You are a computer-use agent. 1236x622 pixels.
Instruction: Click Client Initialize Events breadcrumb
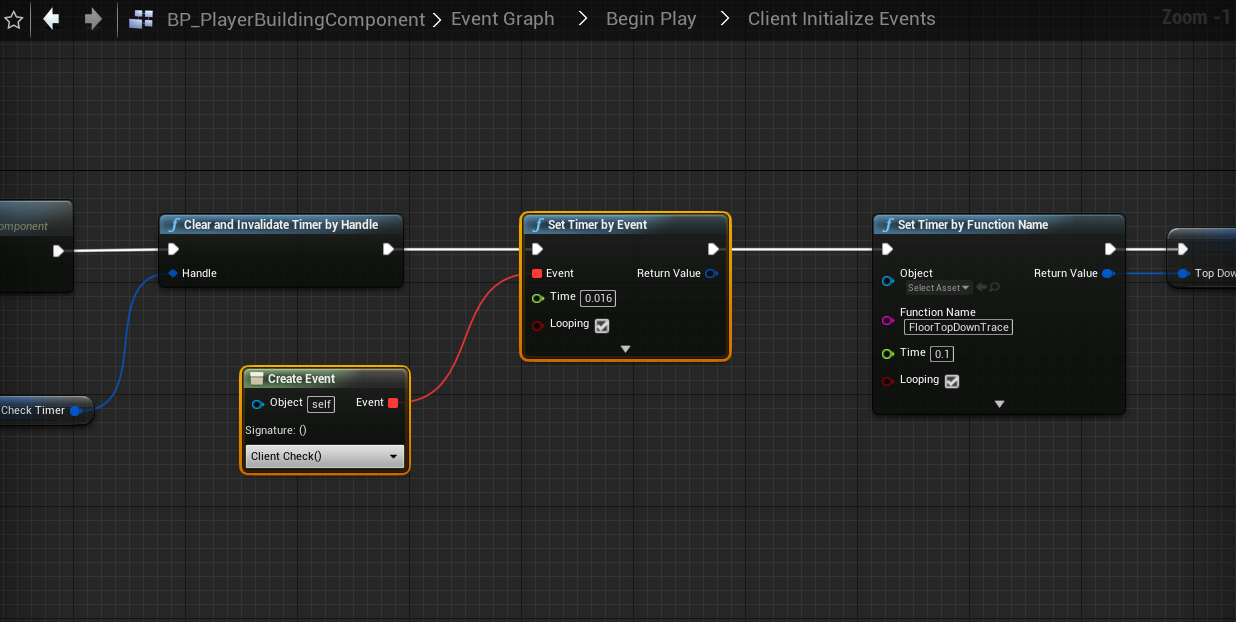pos(841,19)
